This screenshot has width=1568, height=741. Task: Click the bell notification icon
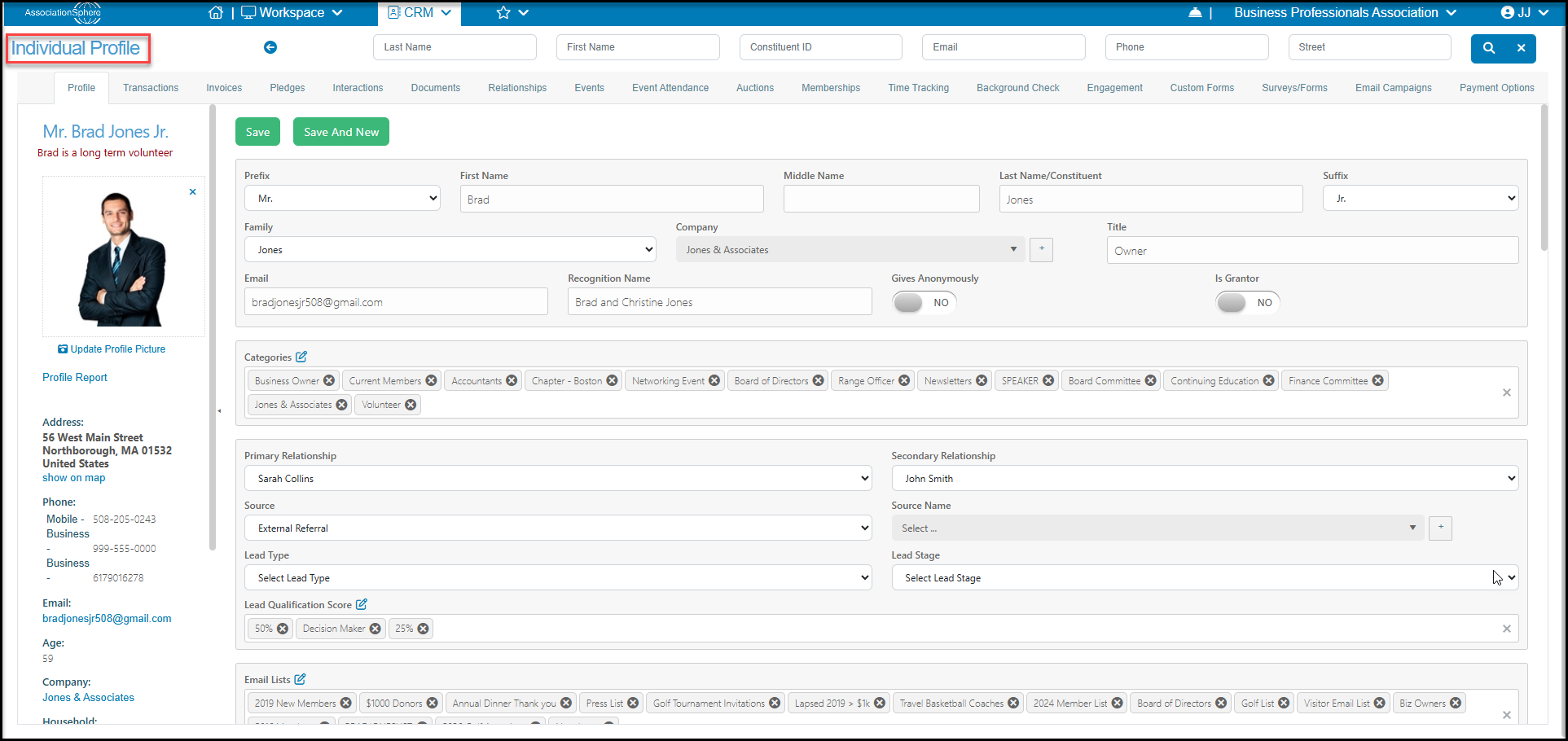tap(1195, 12)
